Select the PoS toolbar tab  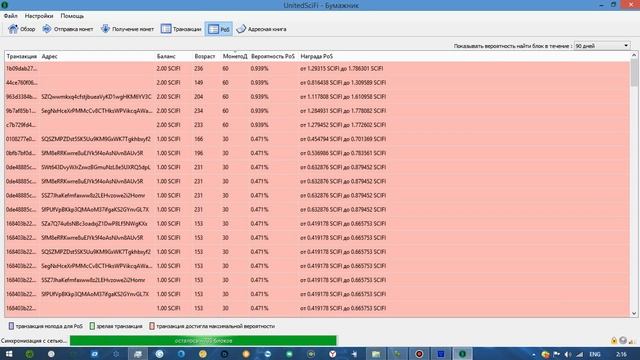(x=219, y=29)
